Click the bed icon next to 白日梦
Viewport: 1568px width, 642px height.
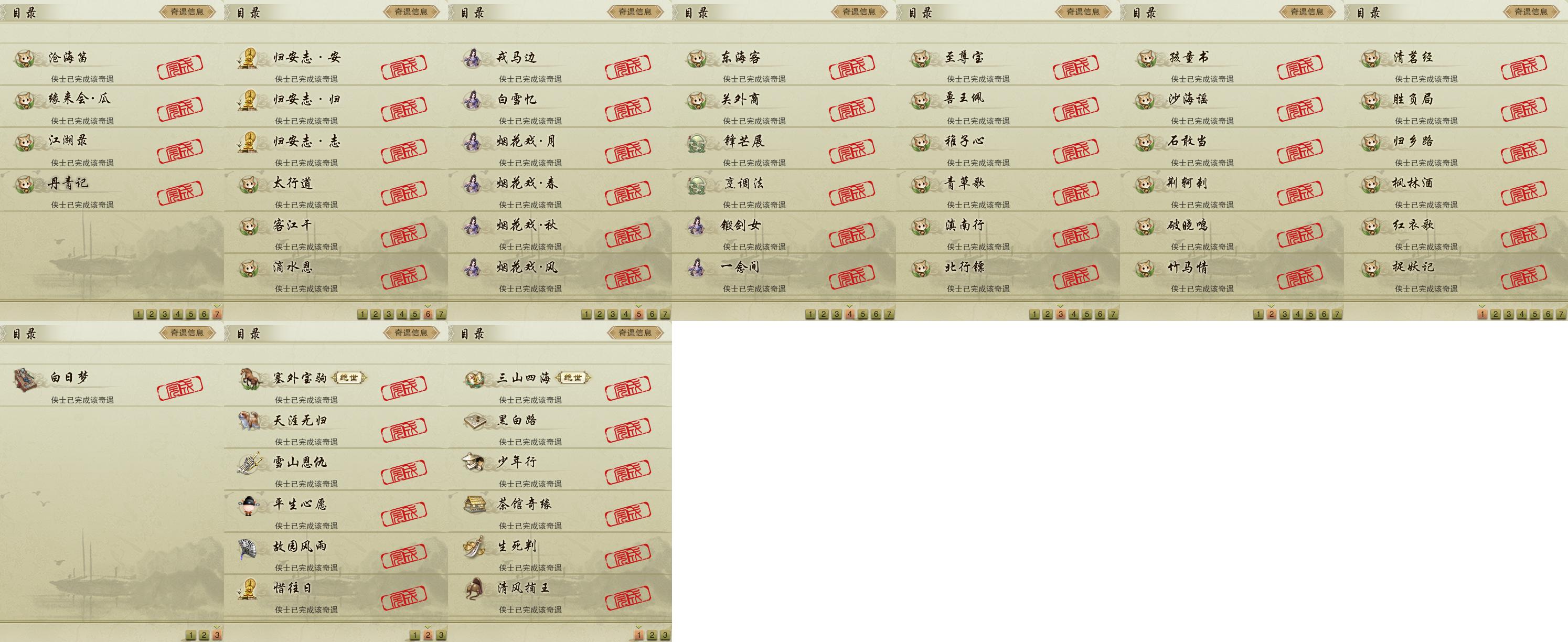pyautogui.click(x=26, y=379)
